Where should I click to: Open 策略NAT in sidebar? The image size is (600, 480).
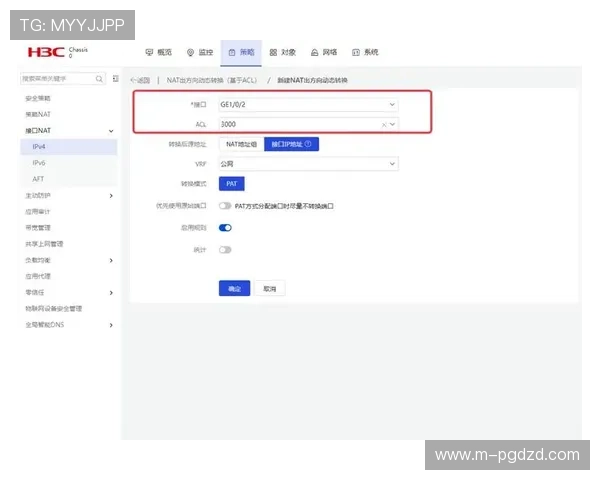tap(38, 114)
